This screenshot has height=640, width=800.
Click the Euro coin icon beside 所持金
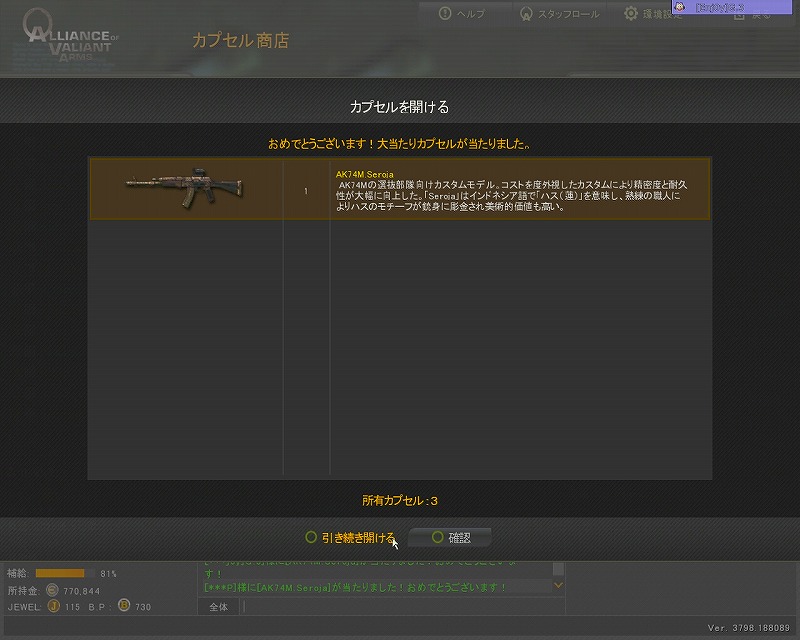(52, 590)
